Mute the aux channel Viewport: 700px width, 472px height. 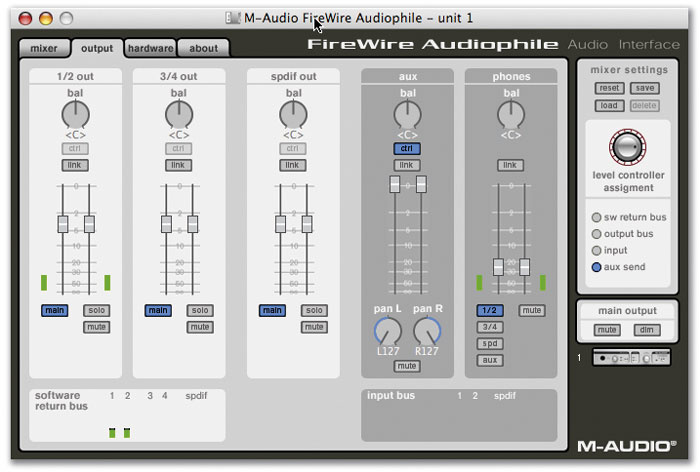click(x=407, y=366)
